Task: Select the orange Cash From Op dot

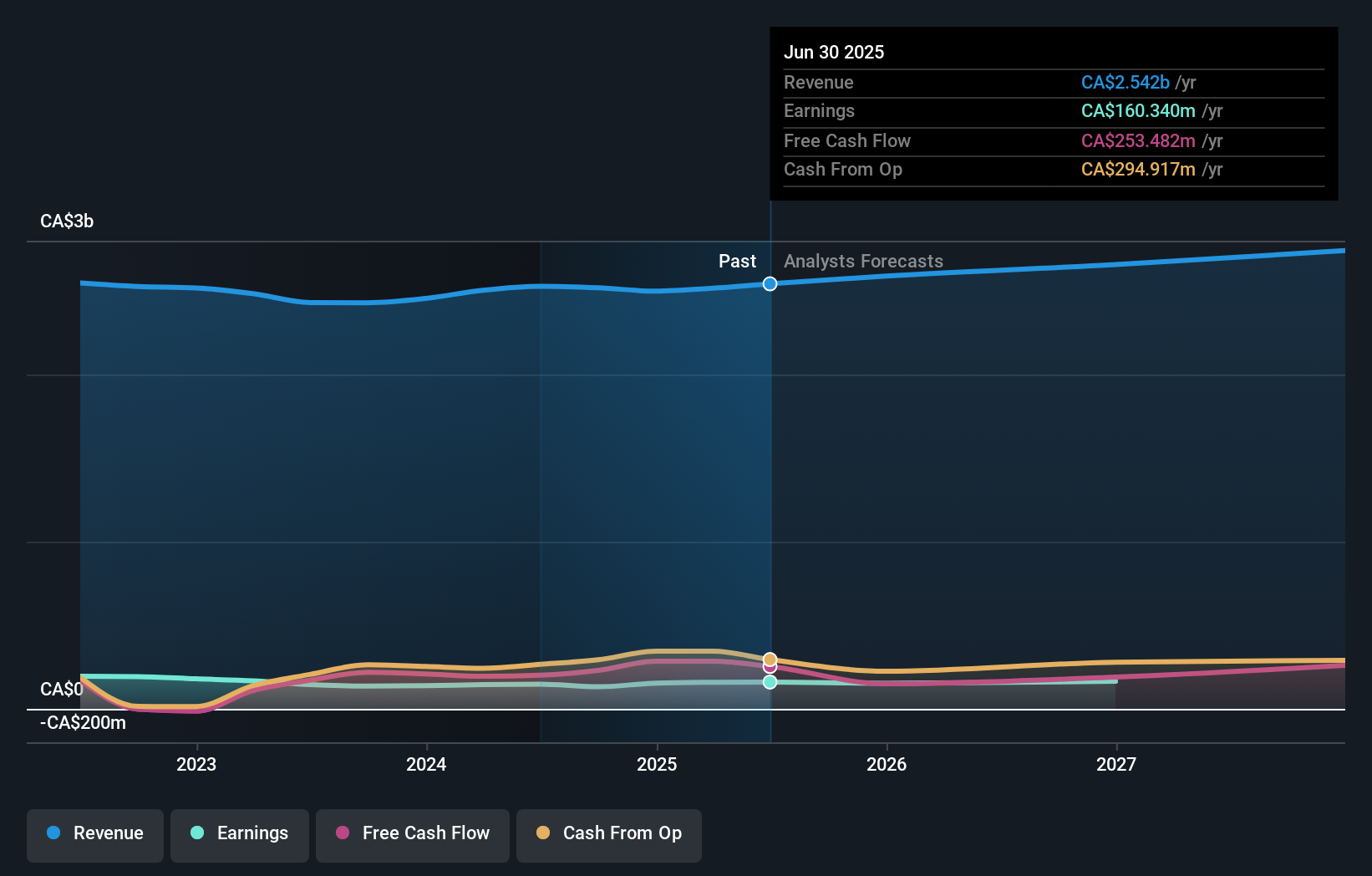Action: pyautogui.click(x=544, y=833)
